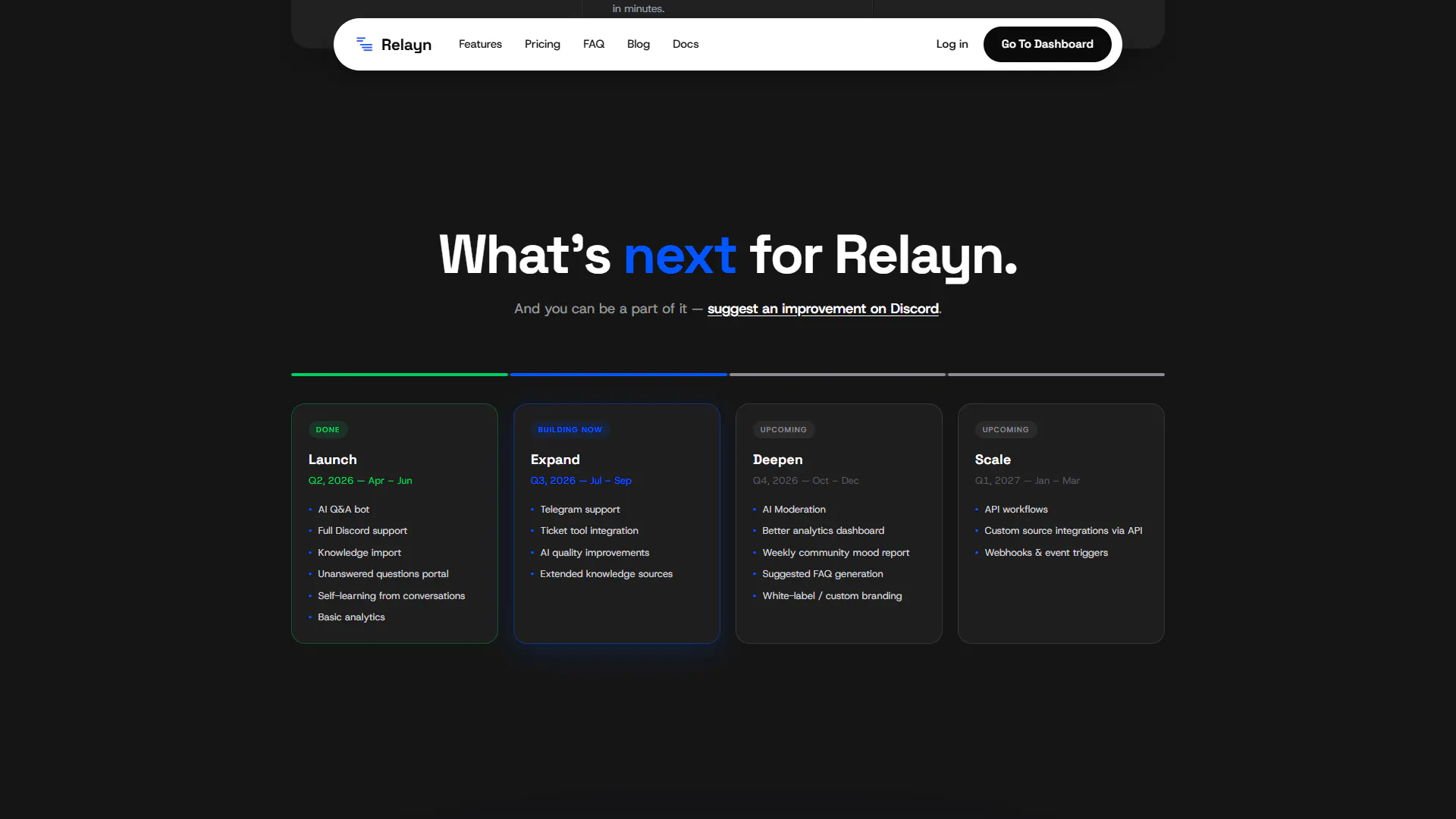Image resolution: width=1456 pixels, height=819 pixels.
Task: Click the 'Q1, 2027 — Jan – Mar' date
Action: click(x=1027, y=481)
